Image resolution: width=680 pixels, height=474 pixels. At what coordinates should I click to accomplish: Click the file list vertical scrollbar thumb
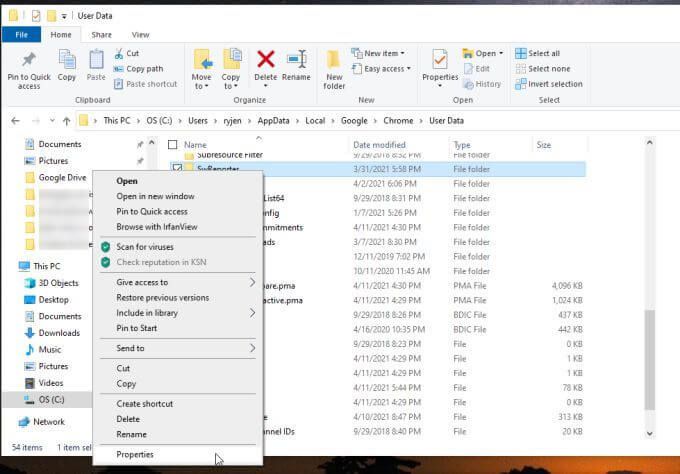[649, 360]
